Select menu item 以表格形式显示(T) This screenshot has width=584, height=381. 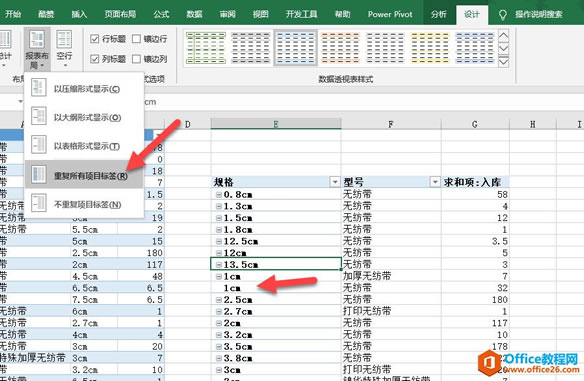pos(84,146)
